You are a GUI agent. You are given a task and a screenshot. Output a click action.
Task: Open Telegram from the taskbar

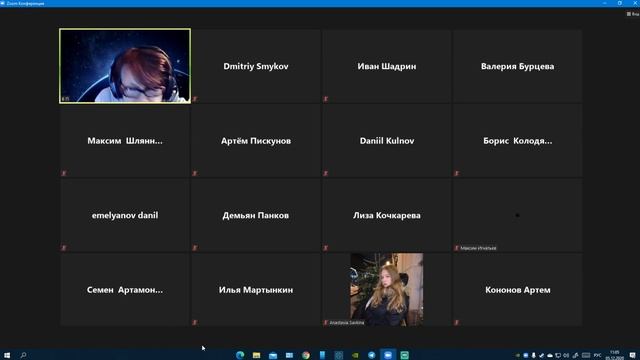click(x=371, y=355)
